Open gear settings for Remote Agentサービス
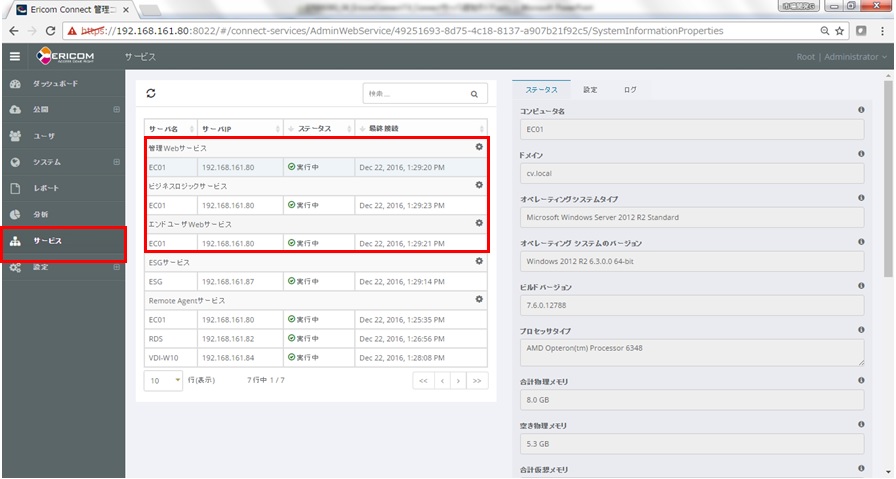 click(479, 300)
